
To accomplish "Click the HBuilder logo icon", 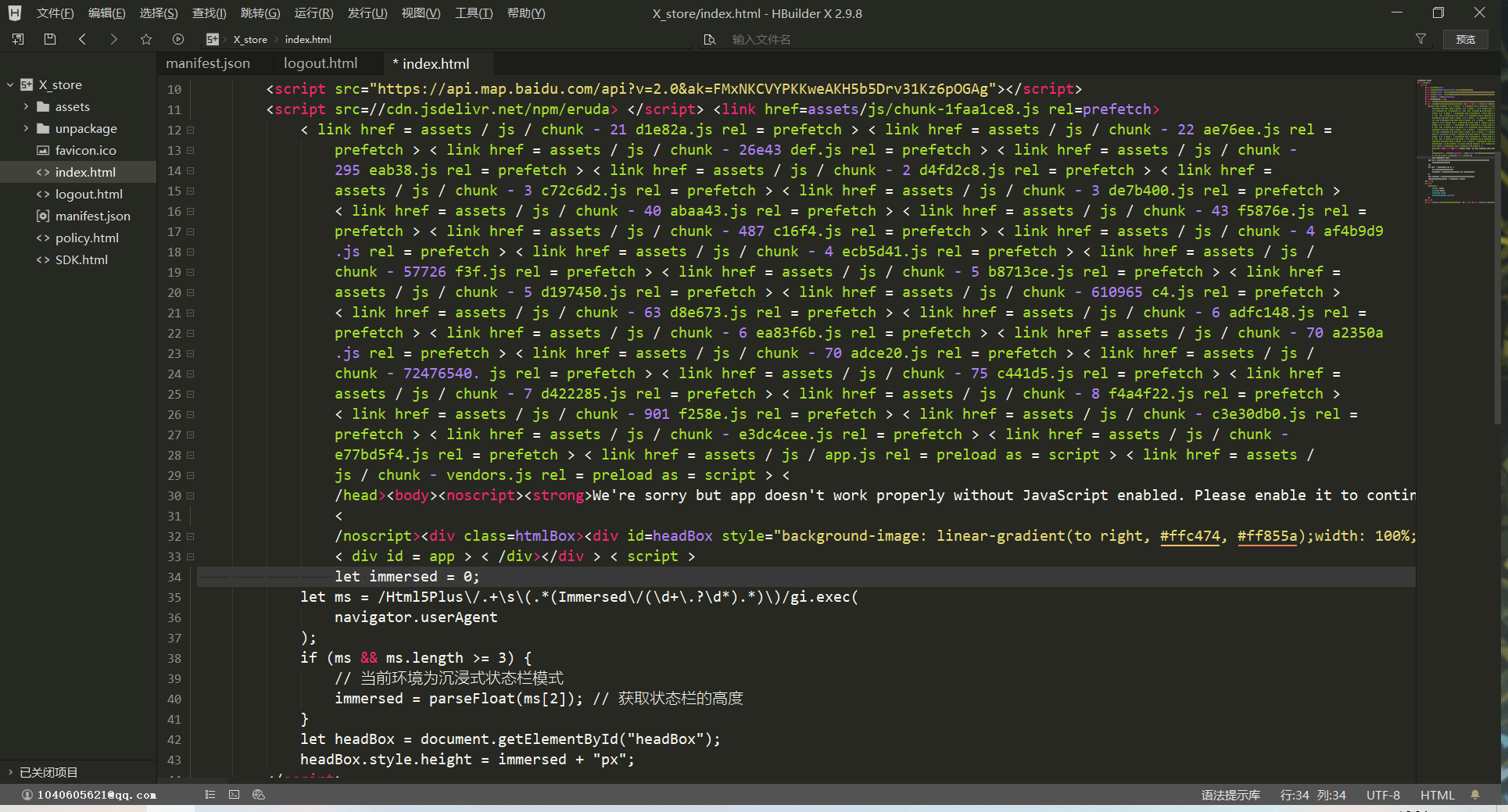I will click(x=15, y=13).
